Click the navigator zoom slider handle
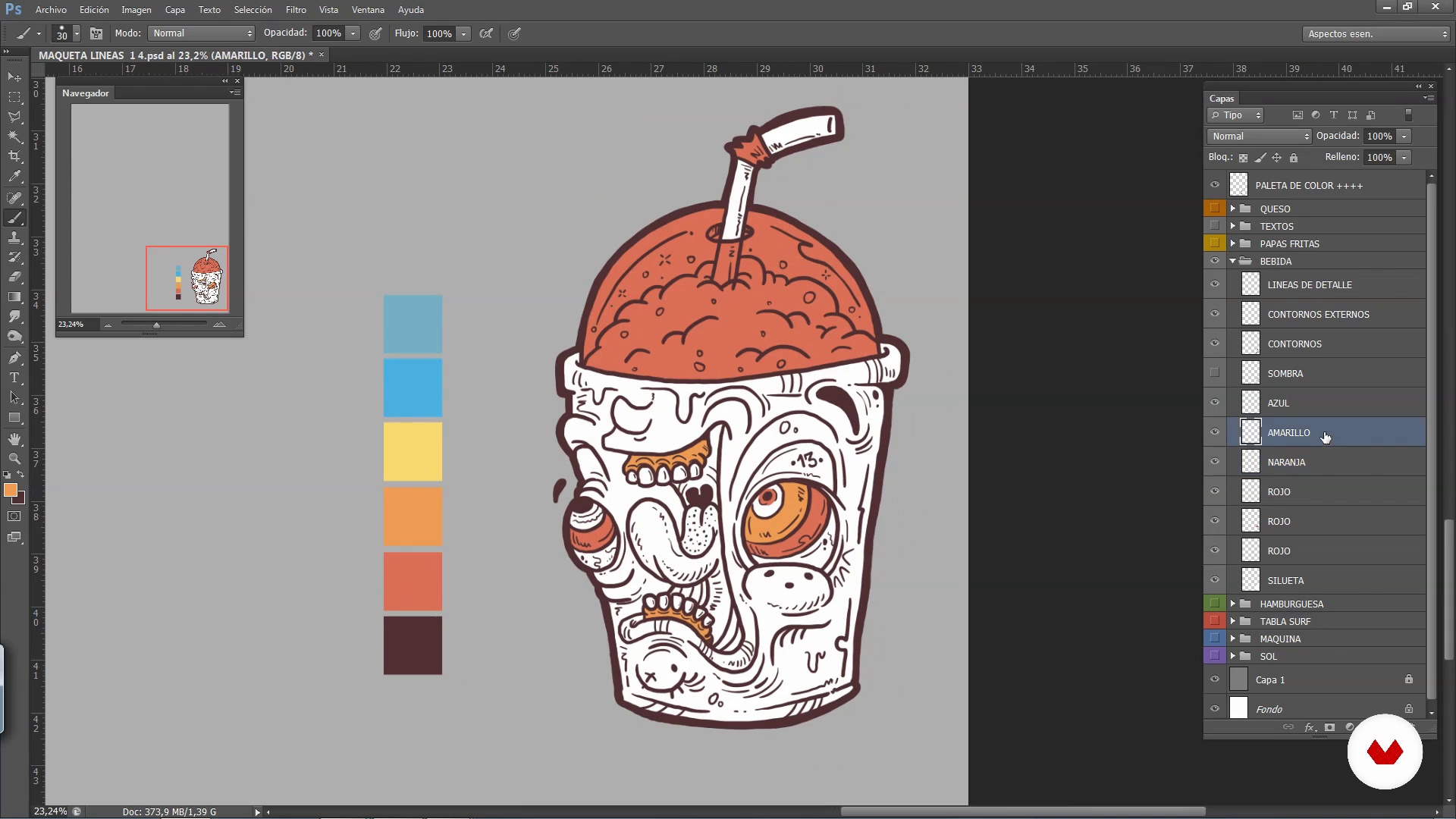Viewport: 1456px width, 819px height. 156,325
